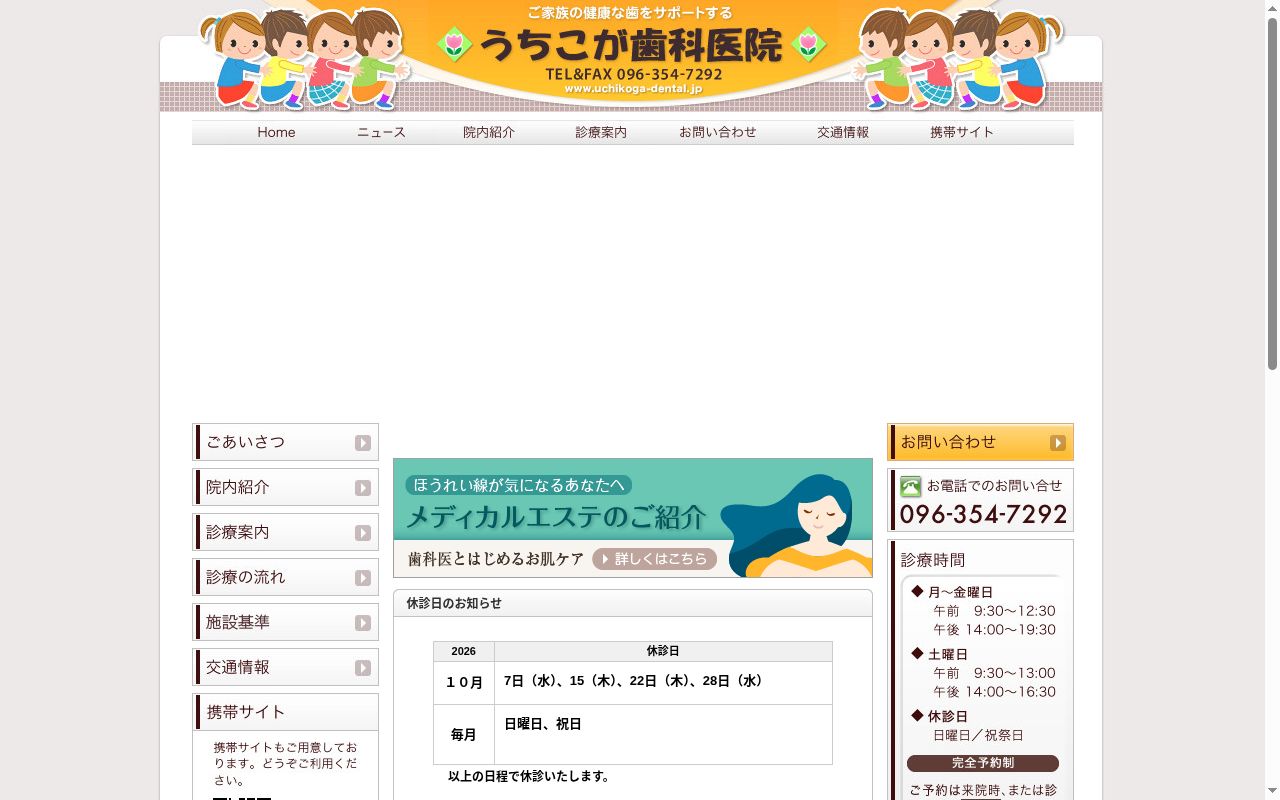Click the orange お問い合わせ sidebar button

(x=980, y=442)
